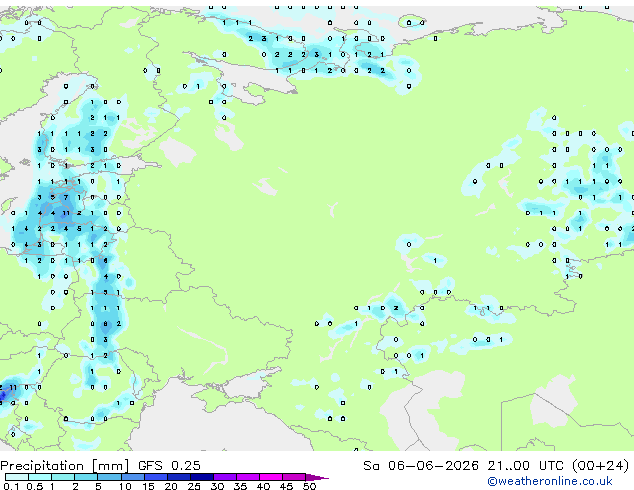Click the '20' legend value label
The width and height of the screenshot is (634, 490).
coord(171,486)
